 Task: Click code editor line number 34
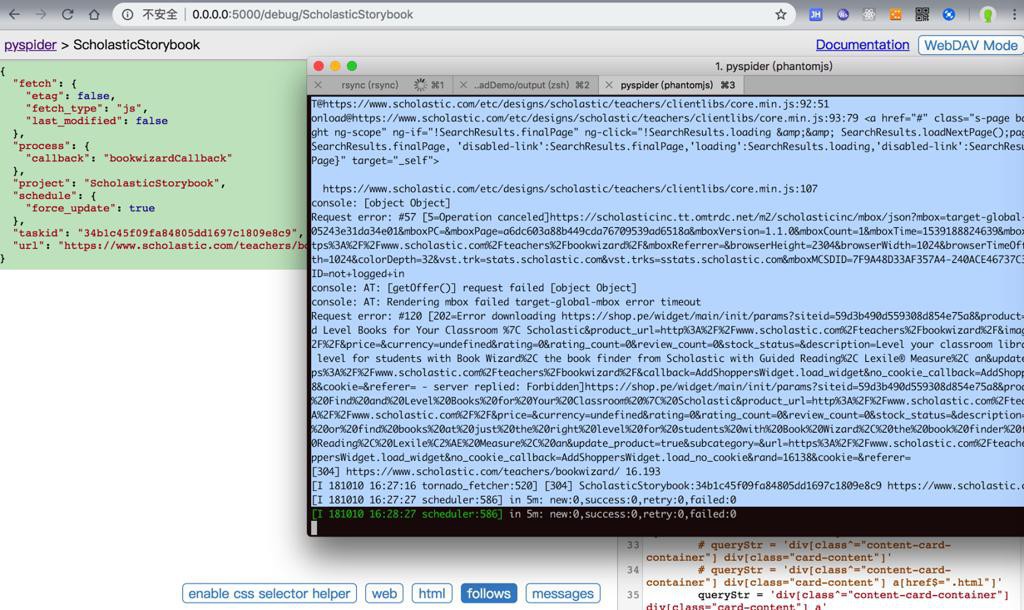coord(633,570)
